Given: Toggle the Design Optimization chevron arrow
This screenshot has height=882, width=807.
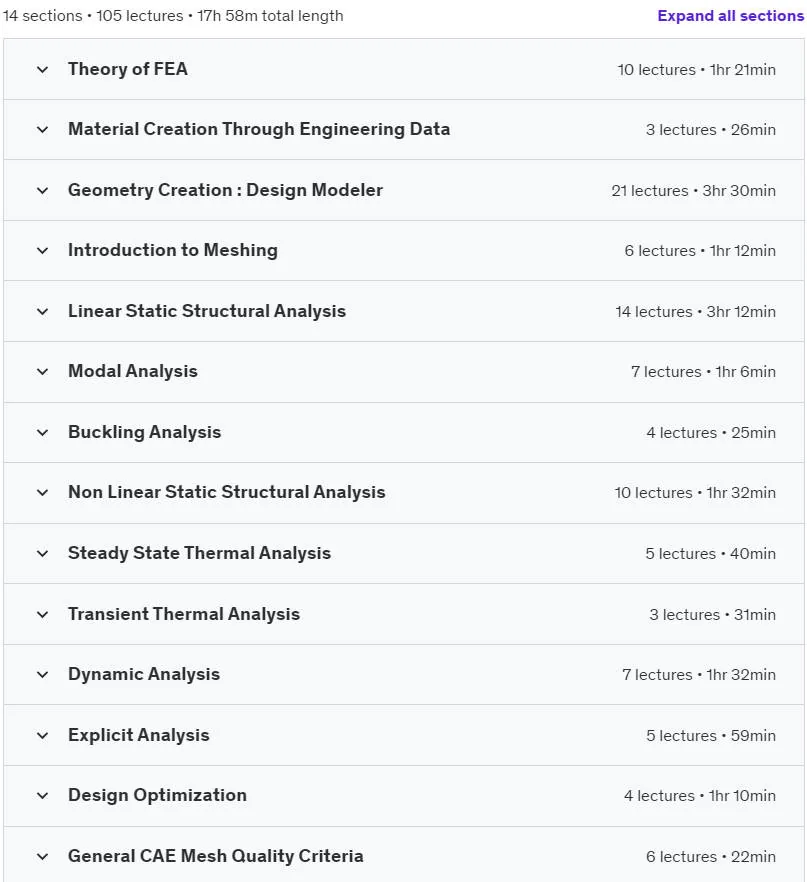Looking at the screenshot, I should tap(42, 796).
